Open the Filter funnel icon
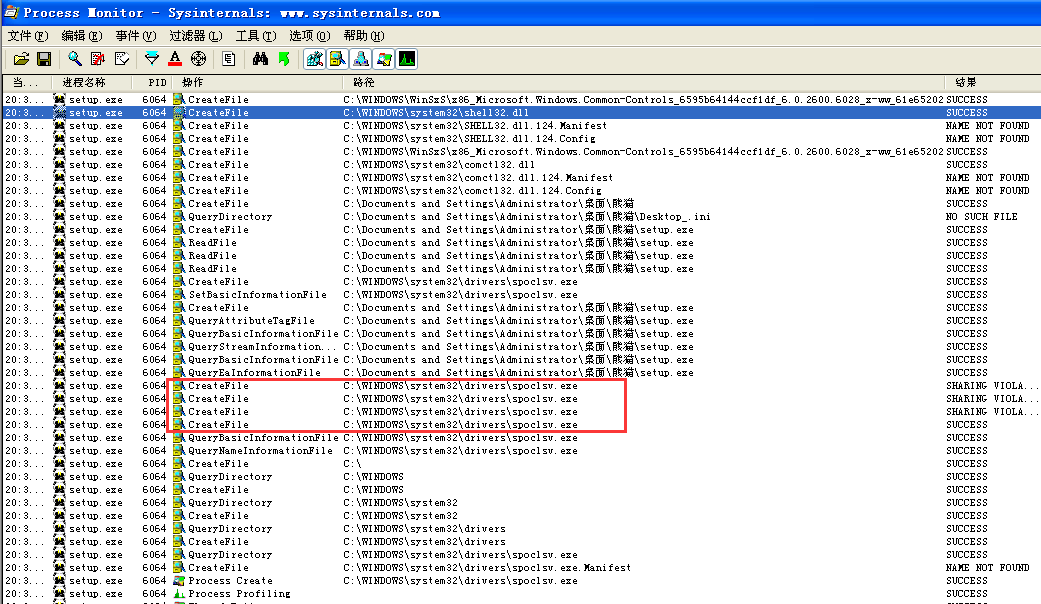 coord(151,59)
